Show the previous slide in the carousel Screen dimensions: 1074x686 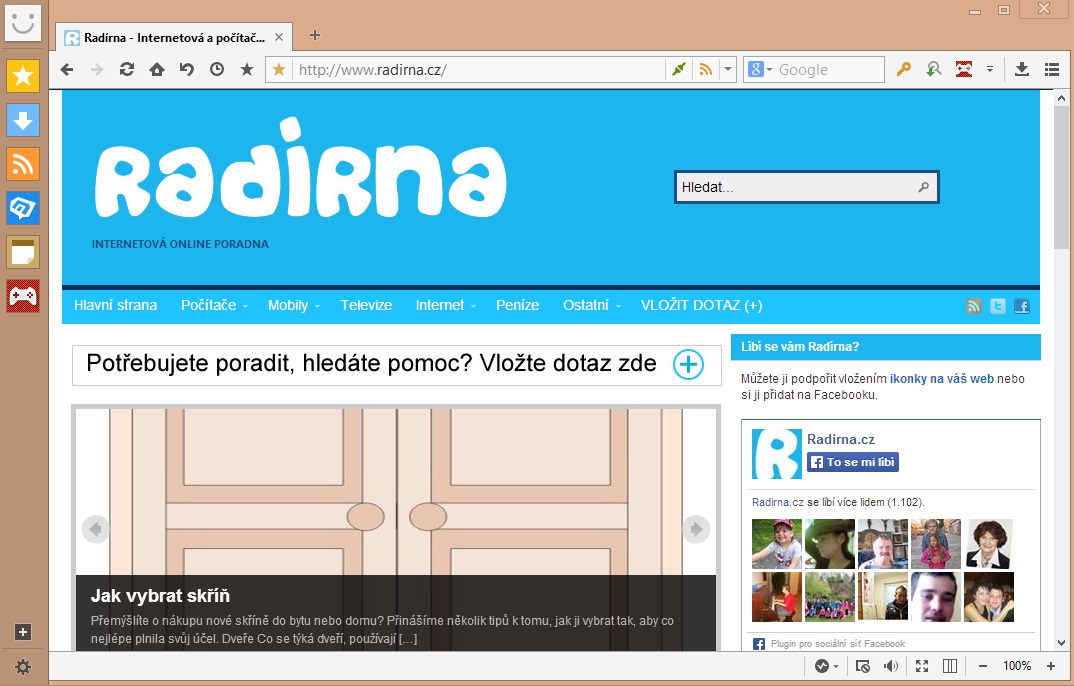pyautogui.click(x=95, y=529)
